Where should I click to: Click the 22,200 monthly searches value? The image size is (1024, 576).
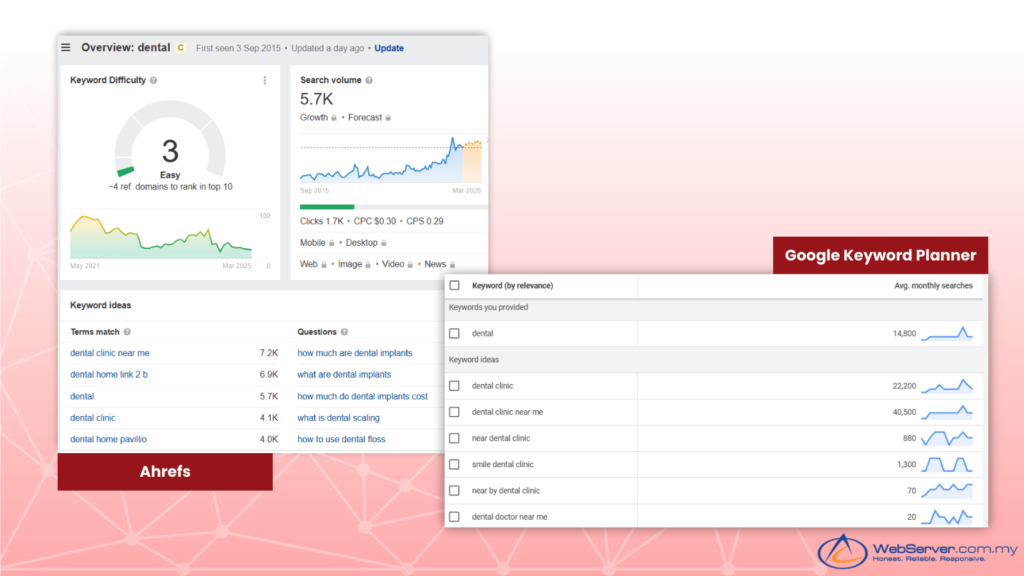click(x=904, y=386)
